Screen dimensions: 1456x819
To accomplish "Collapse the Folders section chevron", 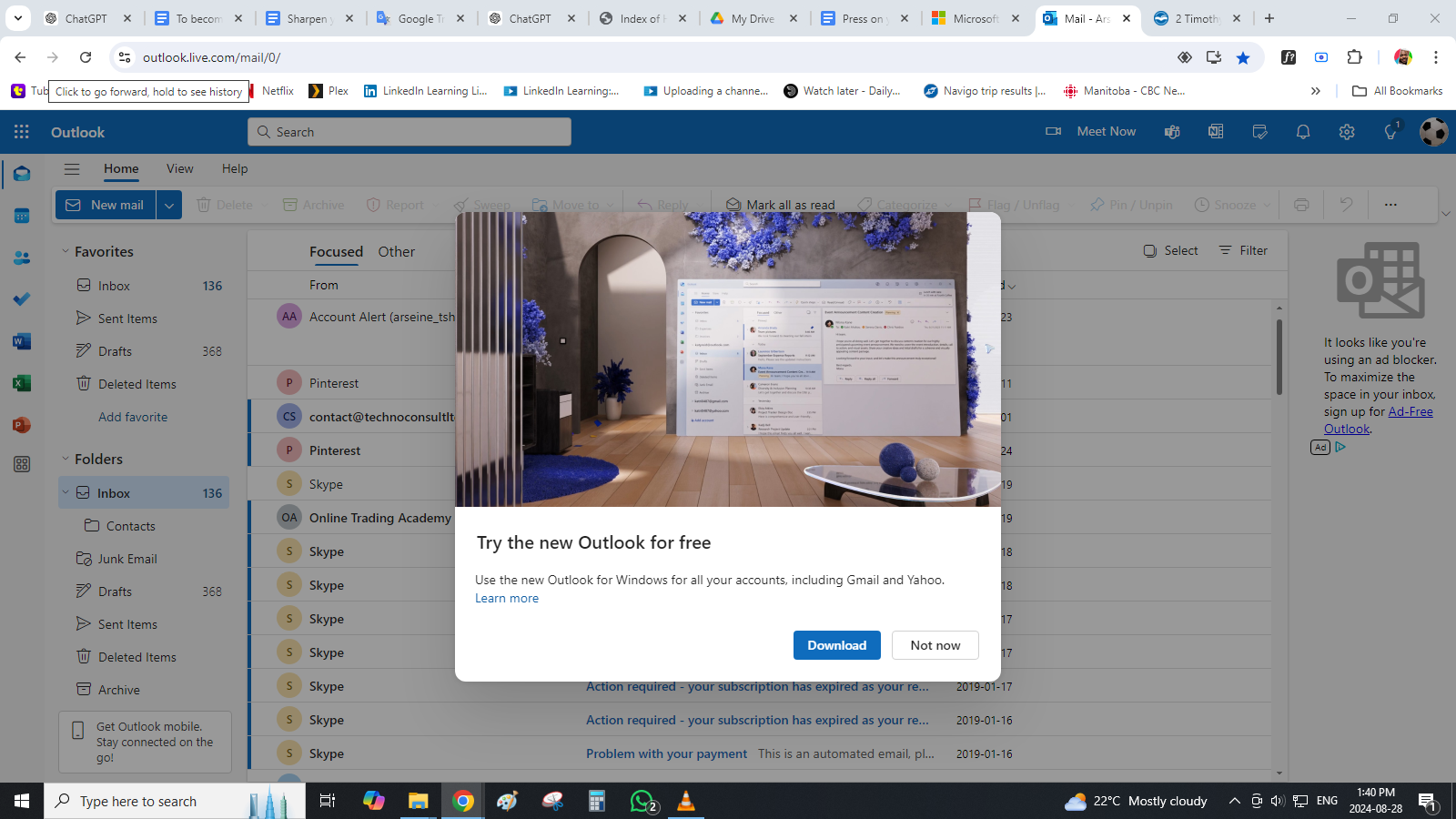I will 66,460.
